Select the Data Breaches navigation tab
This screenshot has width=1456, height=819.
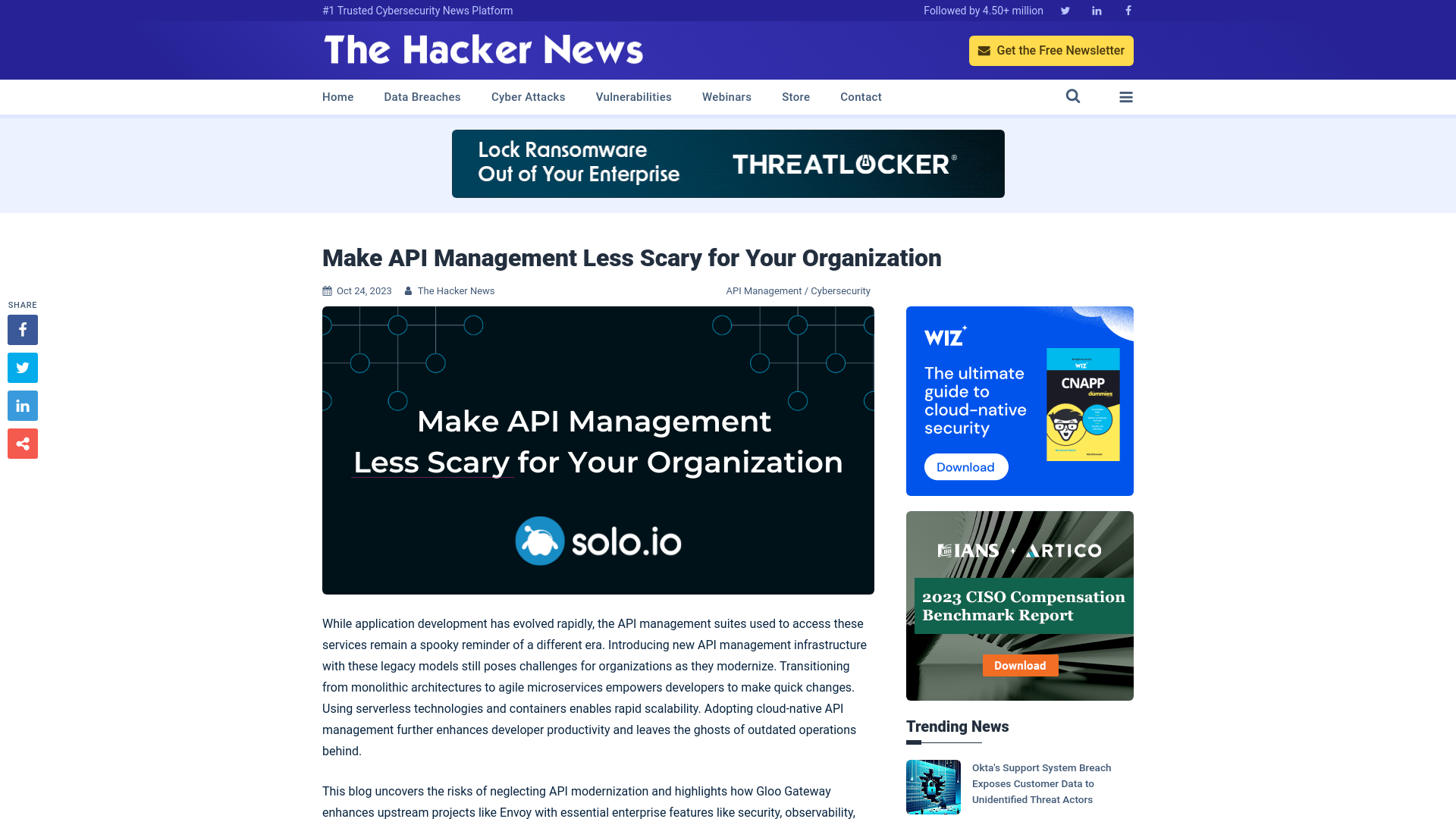pyautogui.click(x=422, y=97)
